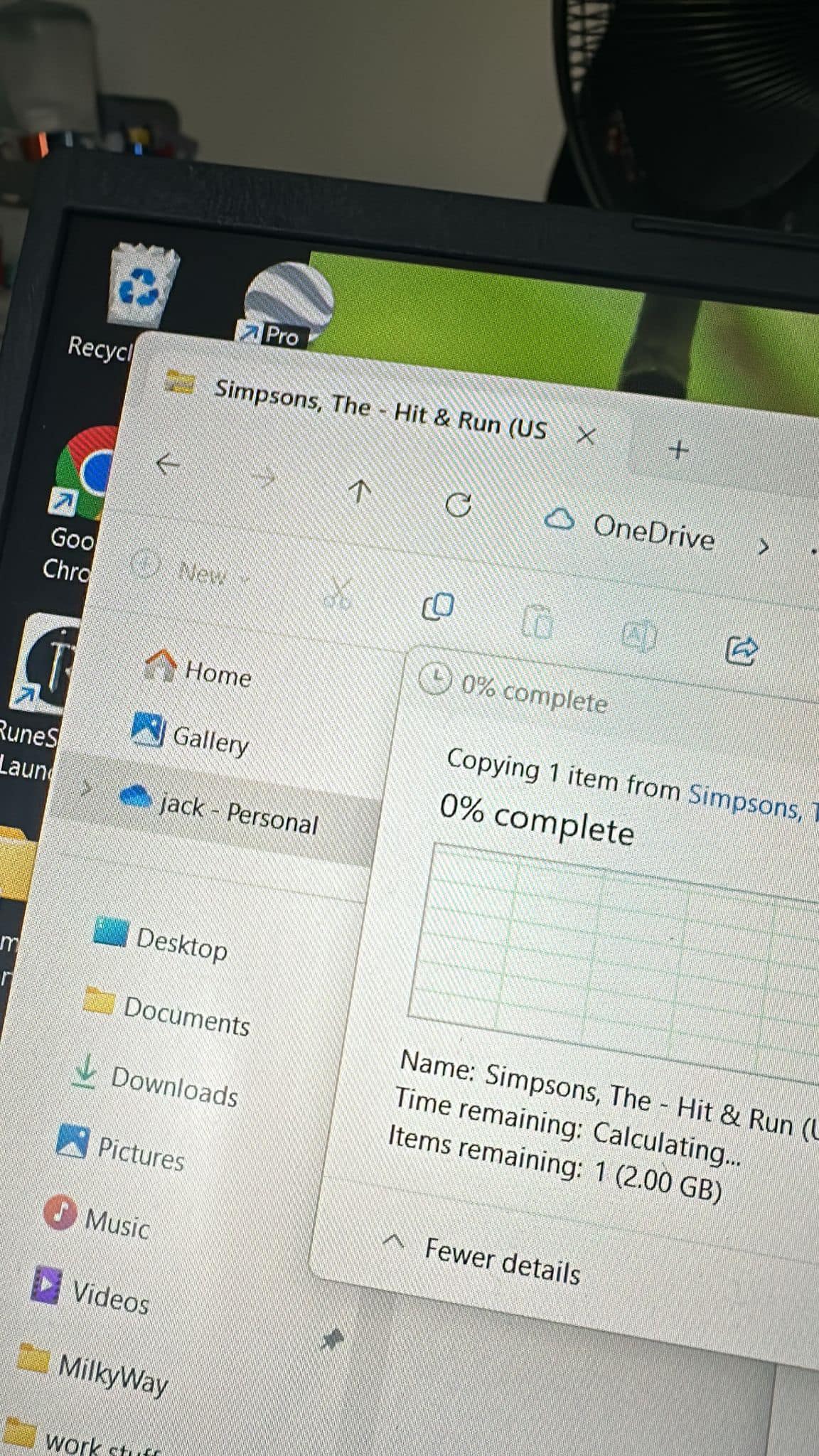Select the Simpsons Hit & Run Explorer tab
This screenshot has width=819, height=1456.
tap(380, 408)
